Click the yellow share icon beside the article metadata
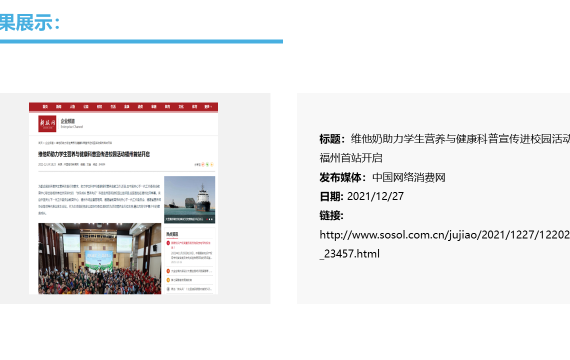This screenshot has width=570, height=360. (x=212, y=165)
